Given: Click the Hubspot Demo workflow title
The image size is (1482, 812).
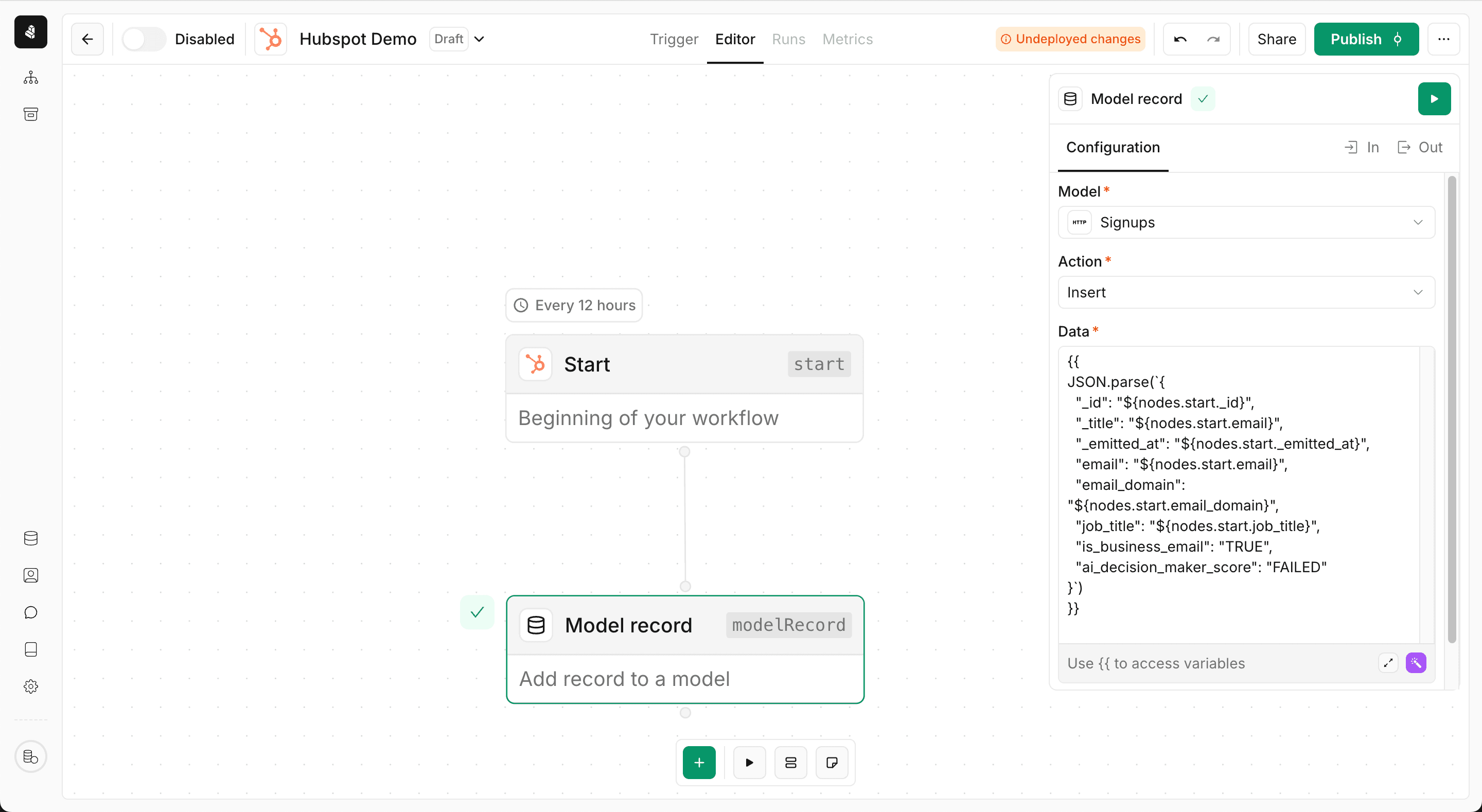Looking at the screenshot, I should pos(358,39).
